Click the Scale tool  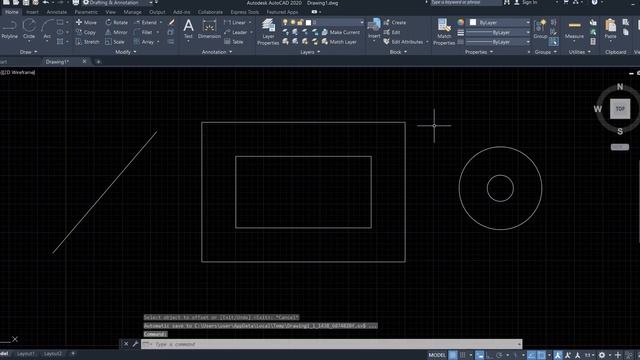tap(115, 42)
